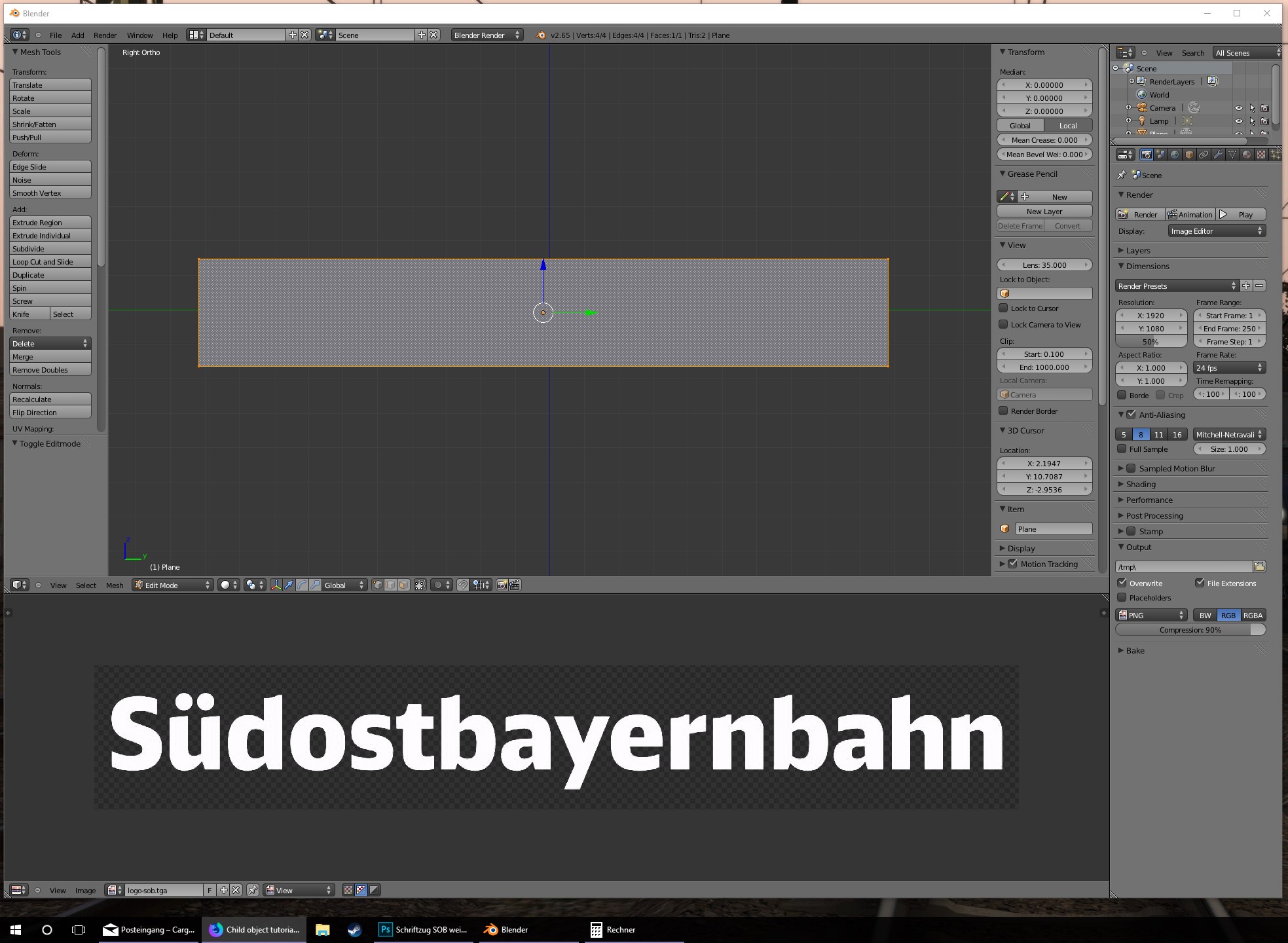Click the proportional editing icon in 3D header

(x=438, y=585)
